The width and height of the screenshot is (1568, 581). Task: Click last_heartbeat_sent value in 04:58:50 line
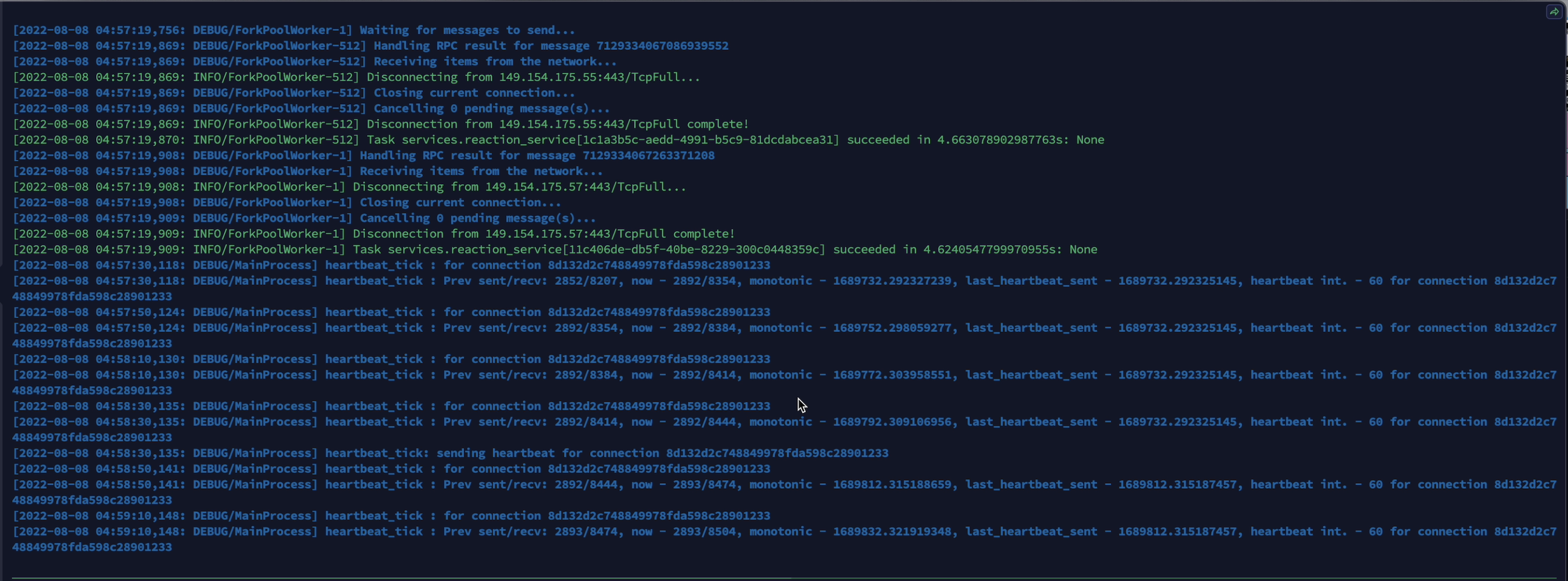(1177, 485)
